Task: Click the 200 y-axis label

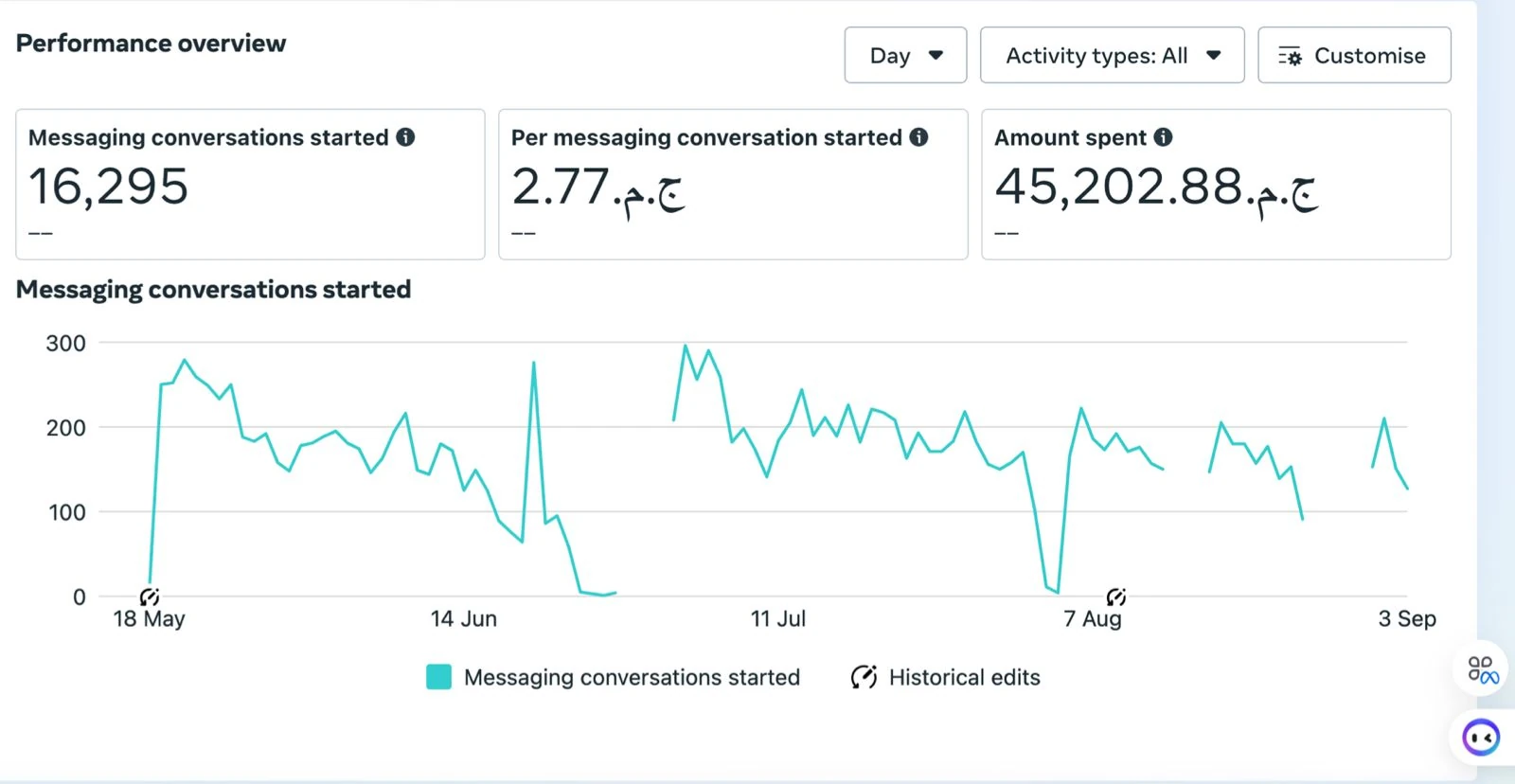Action: [x=66, y=428]
